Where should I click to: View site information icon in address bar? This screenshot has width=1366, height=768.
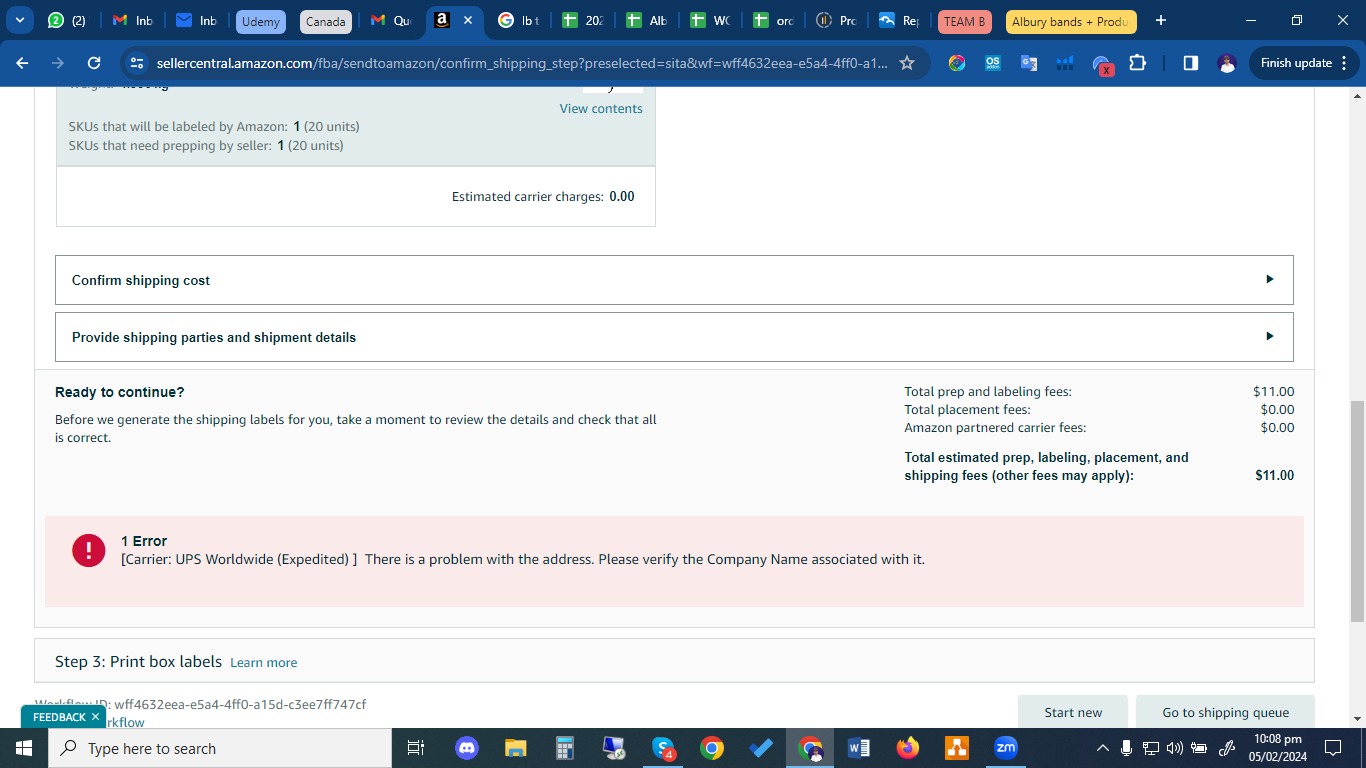click(x=137, y=63)
